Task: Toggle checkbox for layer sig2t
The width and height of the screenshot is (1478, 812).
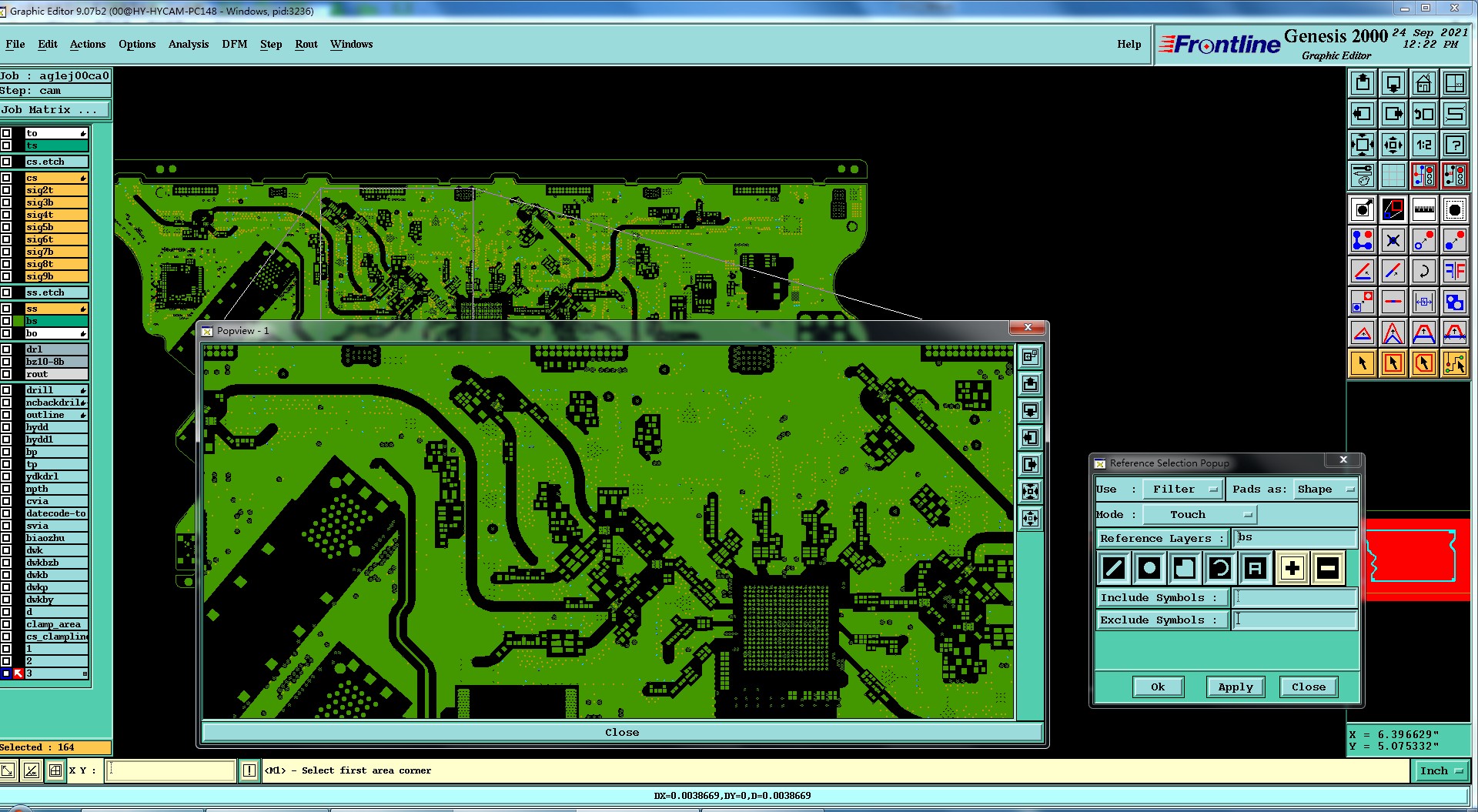Action: pos(6,190)
